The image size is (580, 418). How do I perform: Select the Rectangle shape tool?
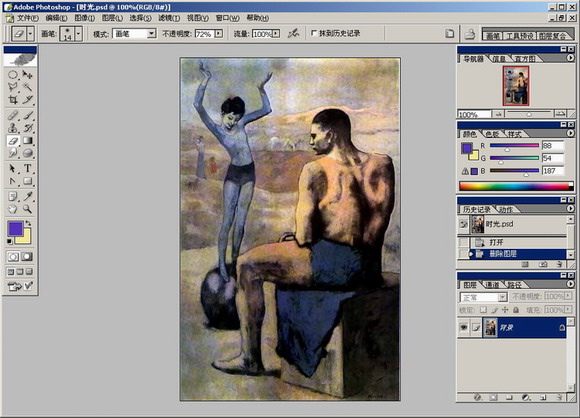coord(27,181)
